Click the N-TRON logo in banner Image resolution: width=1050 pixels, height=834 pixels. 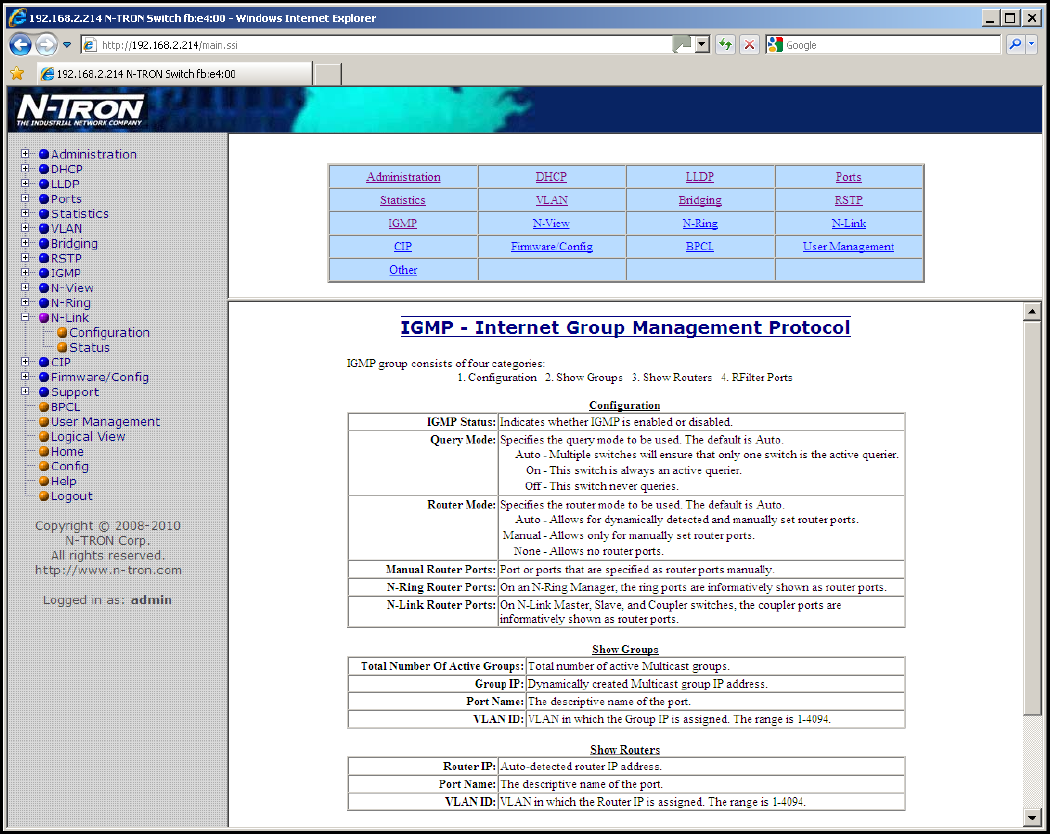pos(80,109)
